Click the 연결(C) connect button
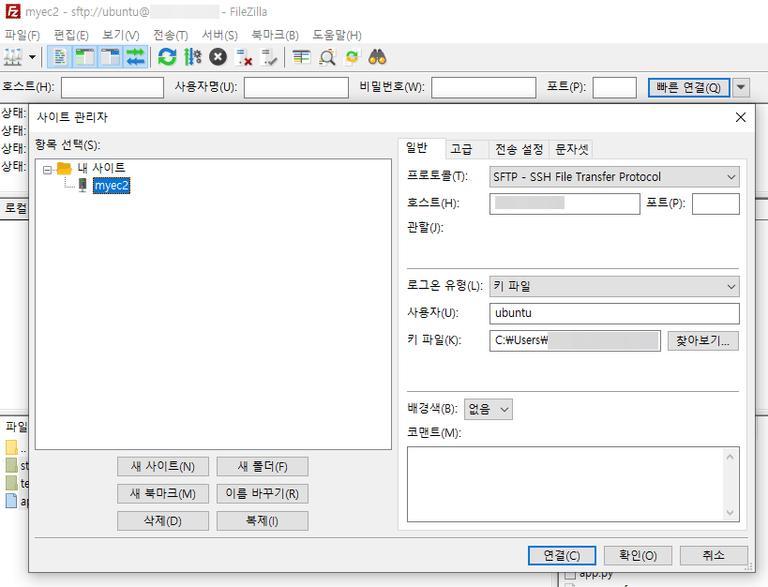 (x=561, y=555)
